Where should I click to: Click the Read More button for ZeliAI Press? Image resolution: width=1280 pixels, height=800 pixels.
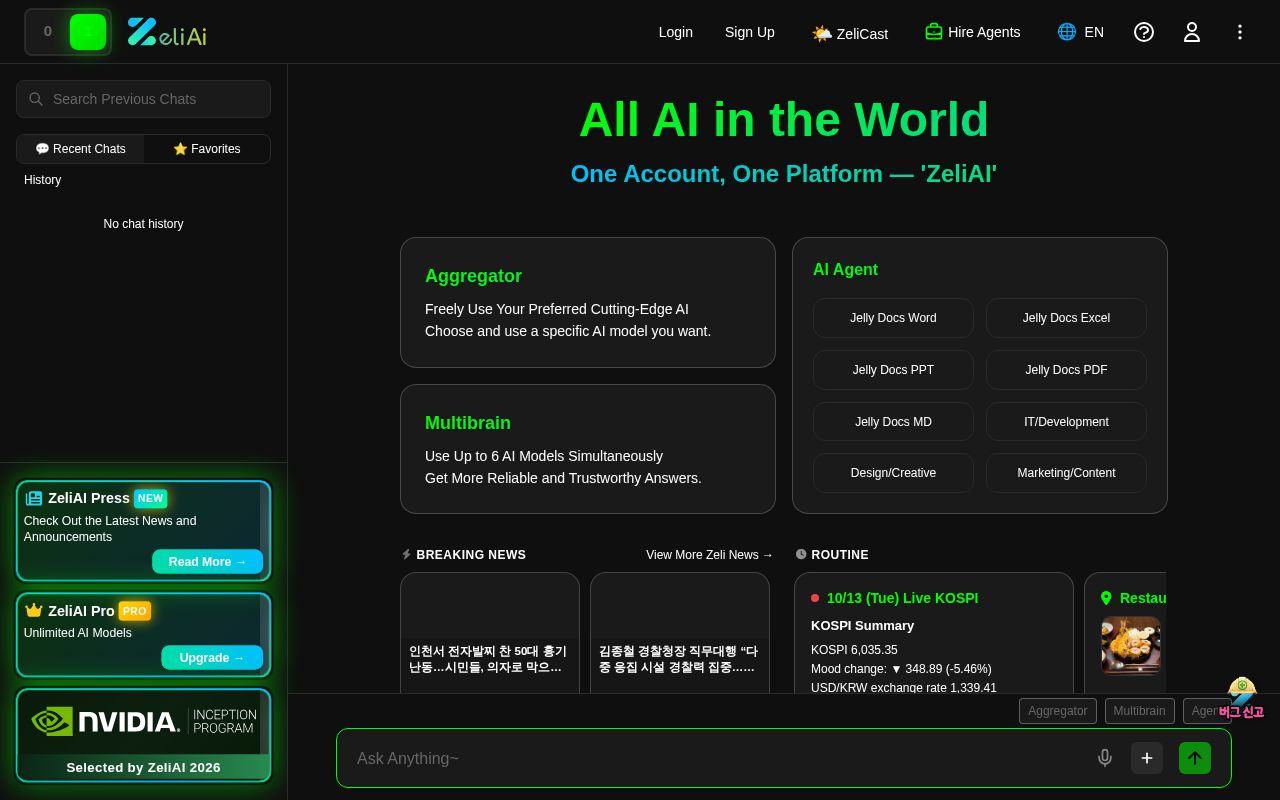click(x=208, y=562)
